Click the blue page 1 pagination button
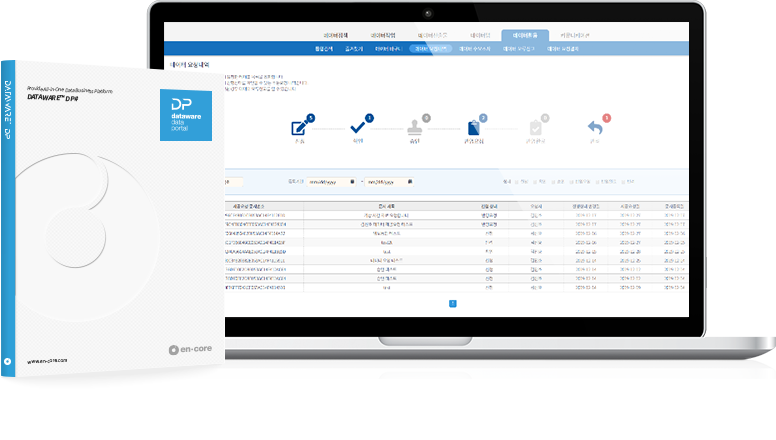The height and width of the screenshot is (440, 776). pos(452,303)
